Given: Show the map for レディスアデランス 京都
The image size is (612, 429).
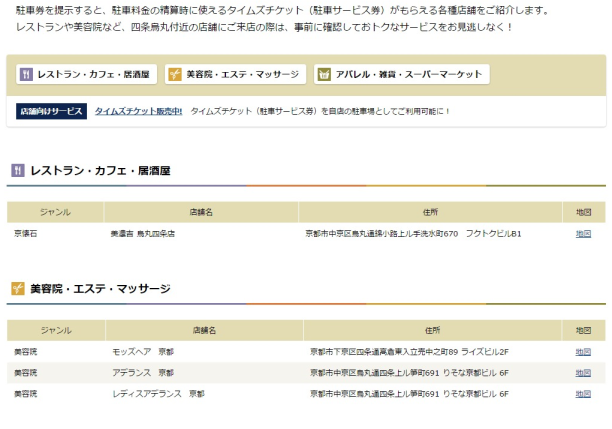Looking at the screenshot, I should point(583,394).
